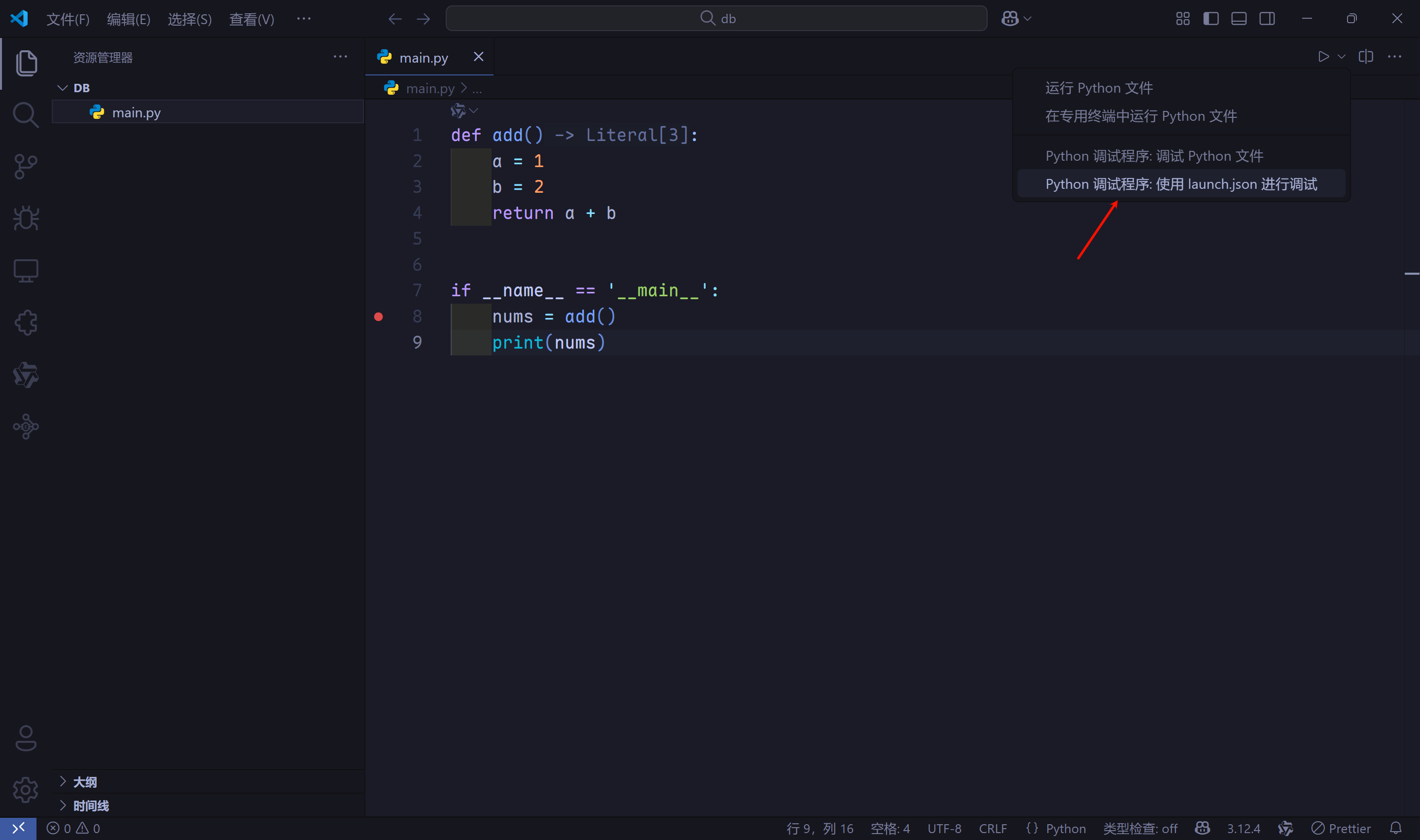The width and height of the screenshot is (1420, 840).
Task: Close the main.py editor tab
Action: (x=478, y=57)
